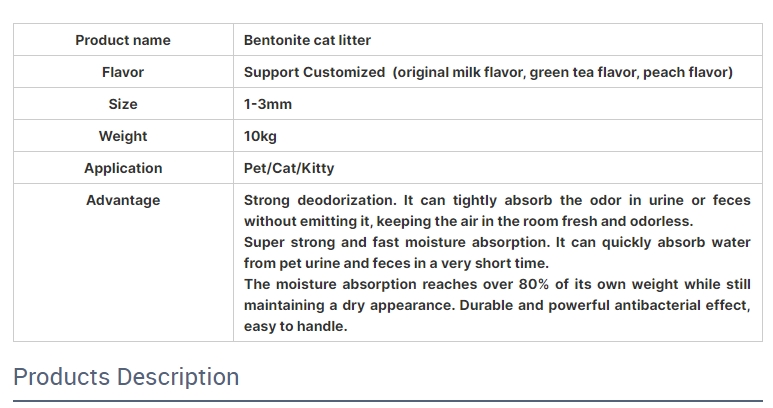Click the Pet/Cat/Kitty application value
The height and width of the screenshot is (408, 773).
289,168
